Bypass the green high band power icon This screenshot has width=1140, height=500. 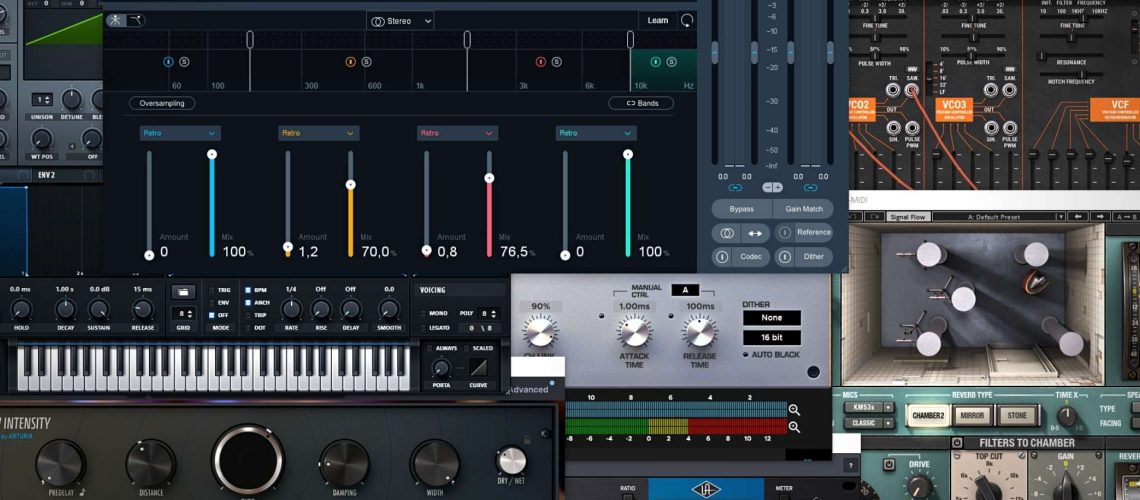(656, 62)
